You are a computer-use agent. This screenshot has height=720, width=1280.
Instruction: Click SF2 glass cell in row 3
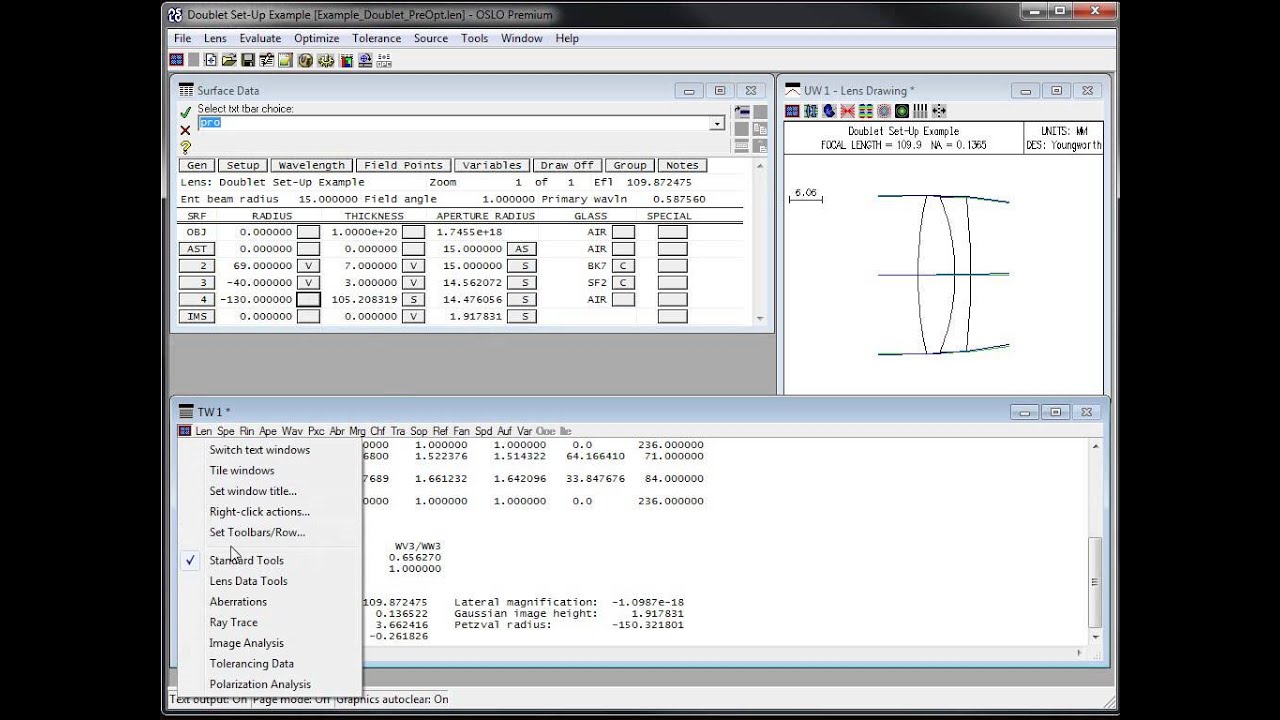597,283
